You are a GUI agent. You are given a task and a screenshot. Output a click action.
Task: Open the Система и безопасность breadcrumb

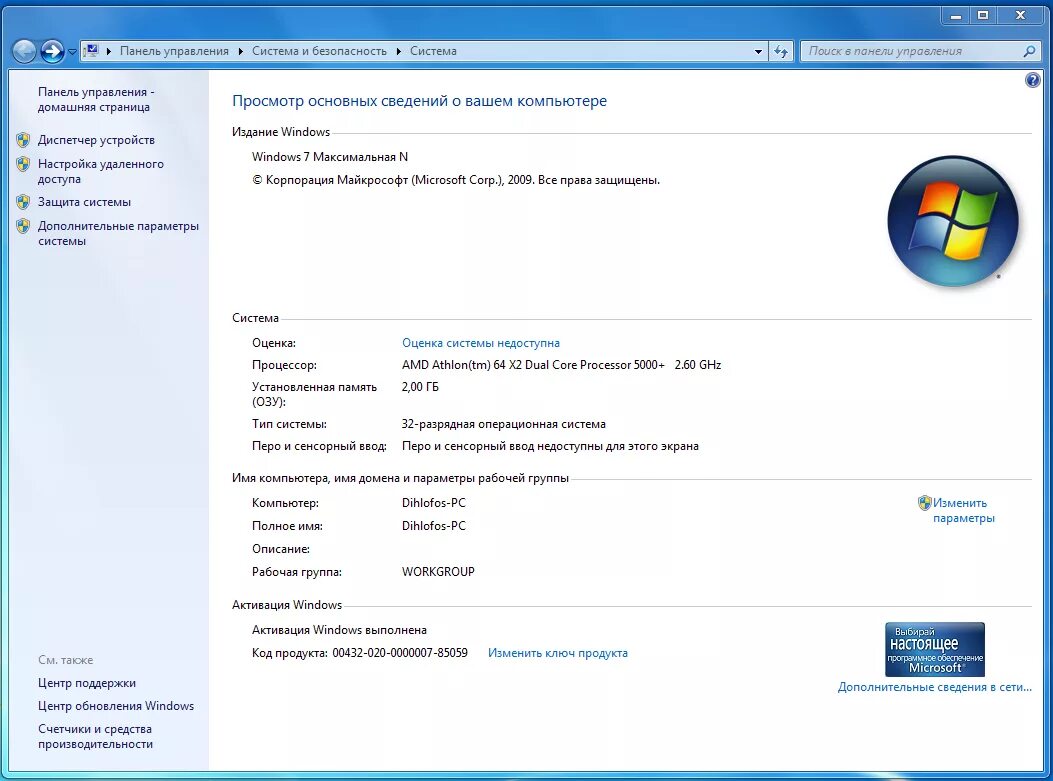[x=319, y=51]
